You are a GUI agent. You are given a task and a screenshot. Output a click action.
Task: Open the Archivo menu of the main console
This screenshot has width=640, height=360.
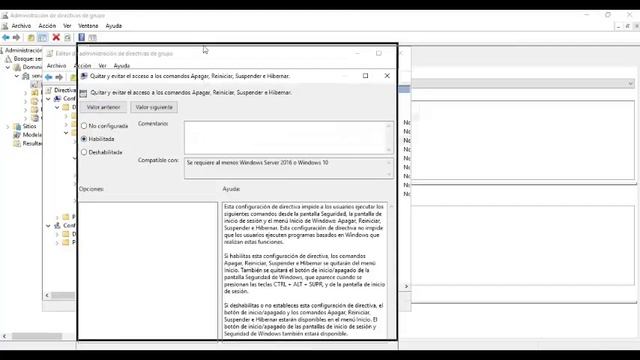[21, 26]
